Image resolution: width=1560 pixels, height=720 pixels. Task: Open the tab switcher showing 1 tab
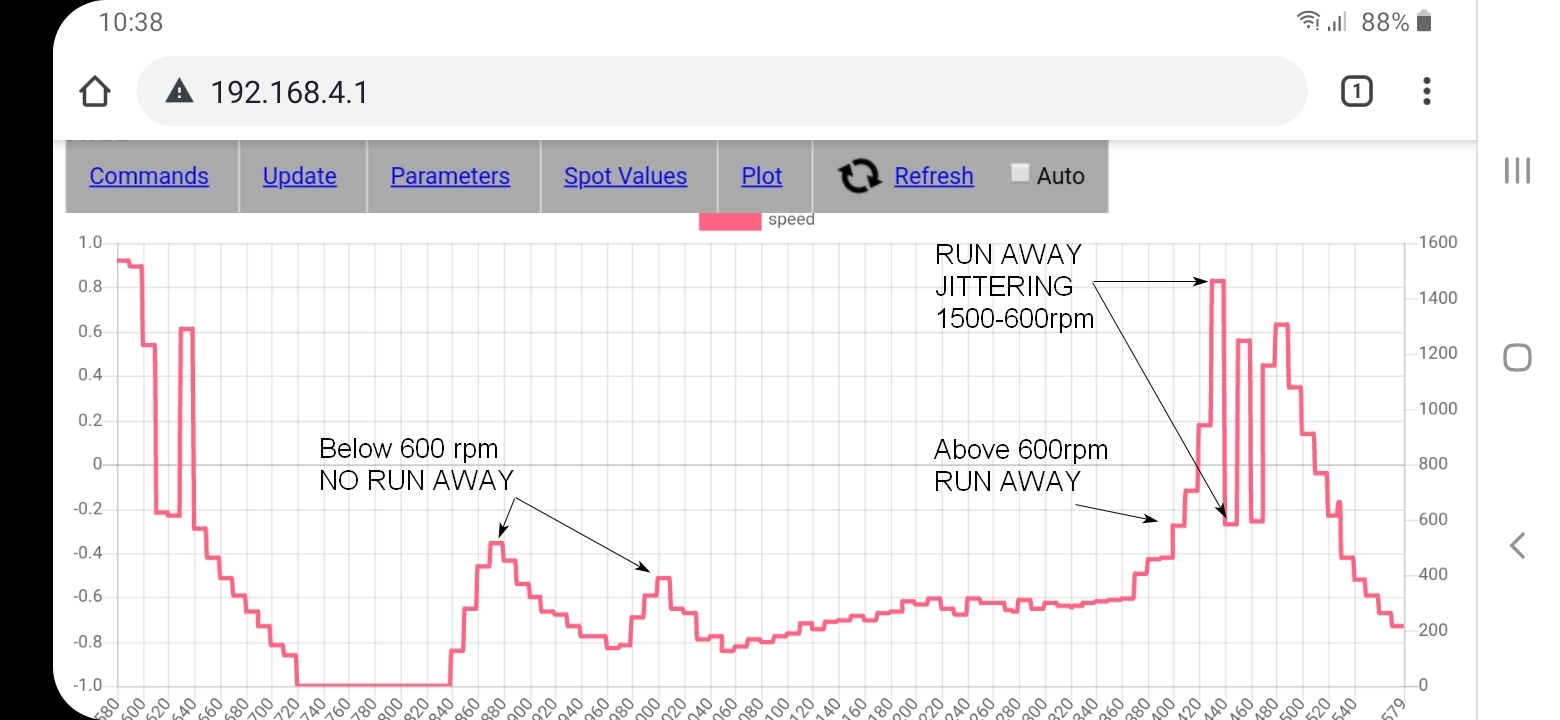point(1355,92)
